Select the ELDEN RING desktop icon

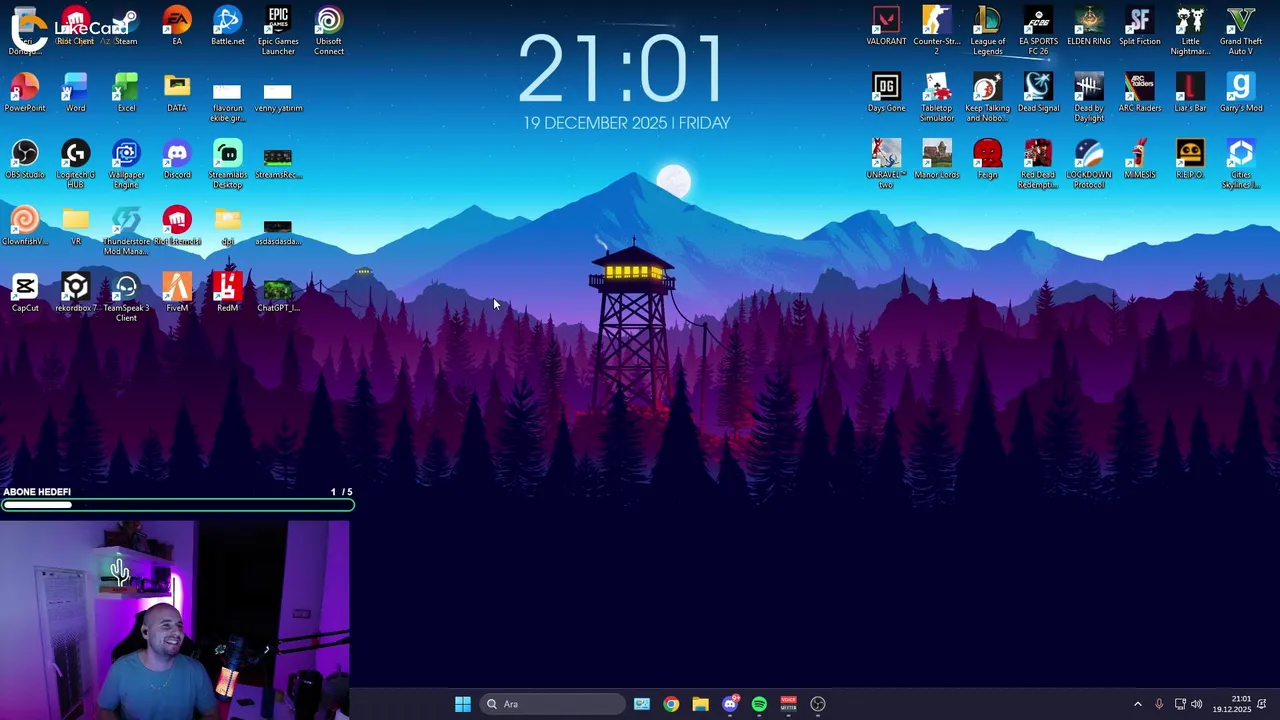(x=1089, y=27)
